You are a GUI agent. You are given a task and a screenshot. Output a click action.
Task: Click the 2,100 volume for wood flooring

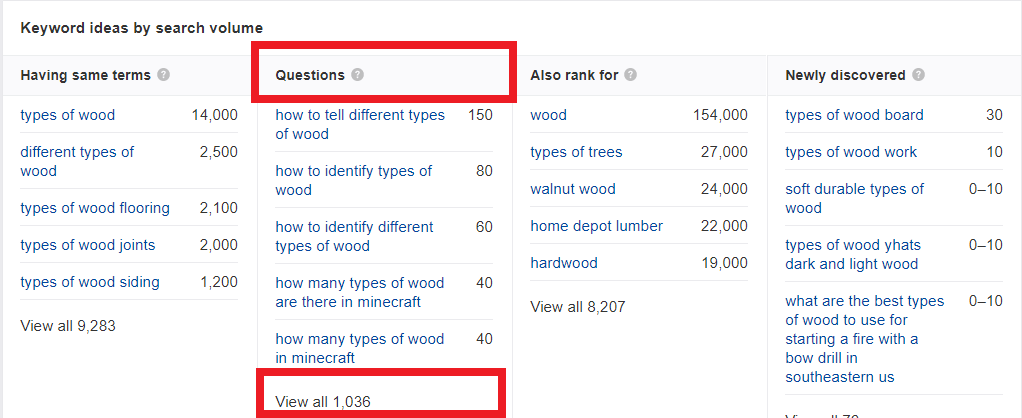coord(218,208)
